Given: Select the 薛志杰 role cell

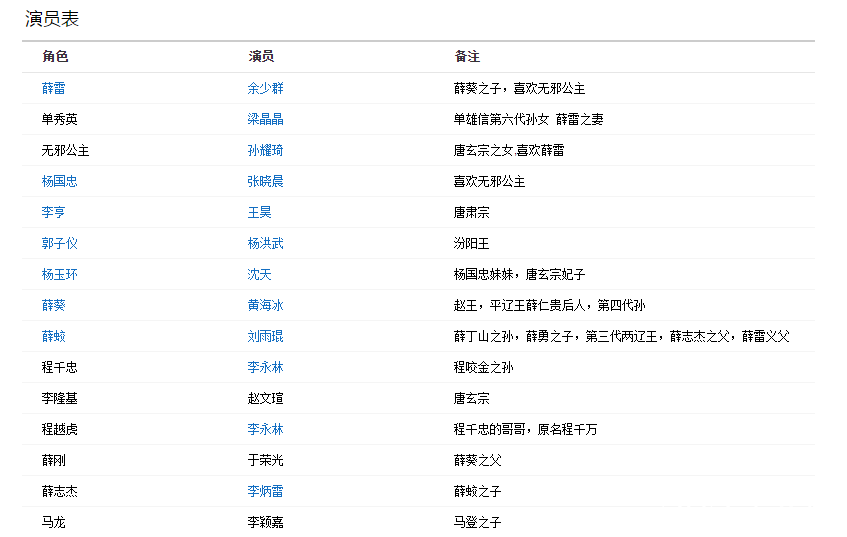Looking at the screenshot, I should (x=59, y=491).
